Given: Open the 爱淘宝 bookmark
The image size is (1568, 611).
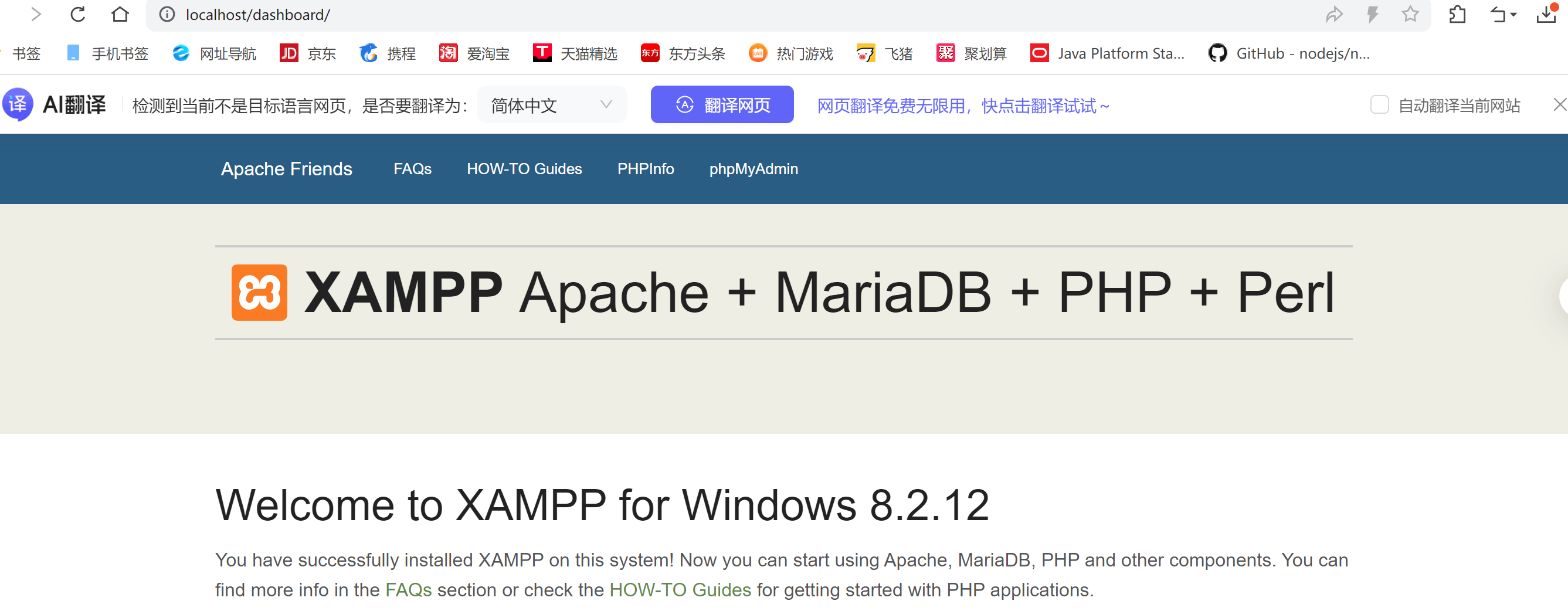Looking at the screenshot, I should (474, 53).
